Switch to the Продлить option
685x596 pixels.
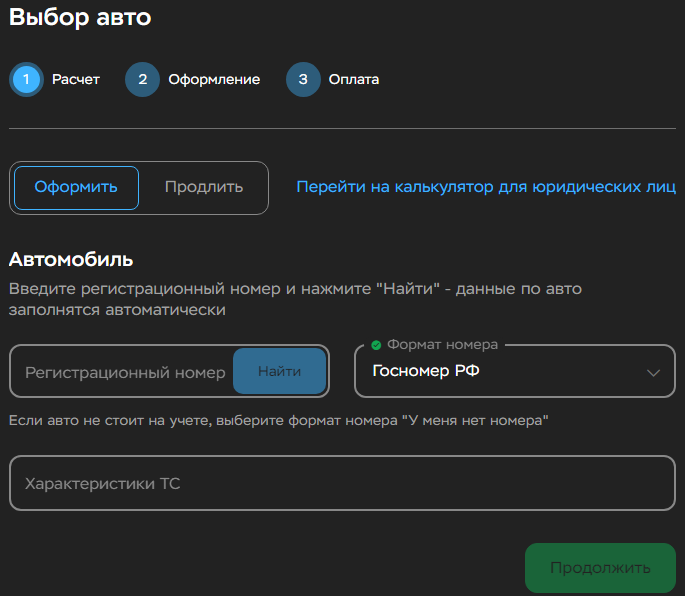coord(204,187)
